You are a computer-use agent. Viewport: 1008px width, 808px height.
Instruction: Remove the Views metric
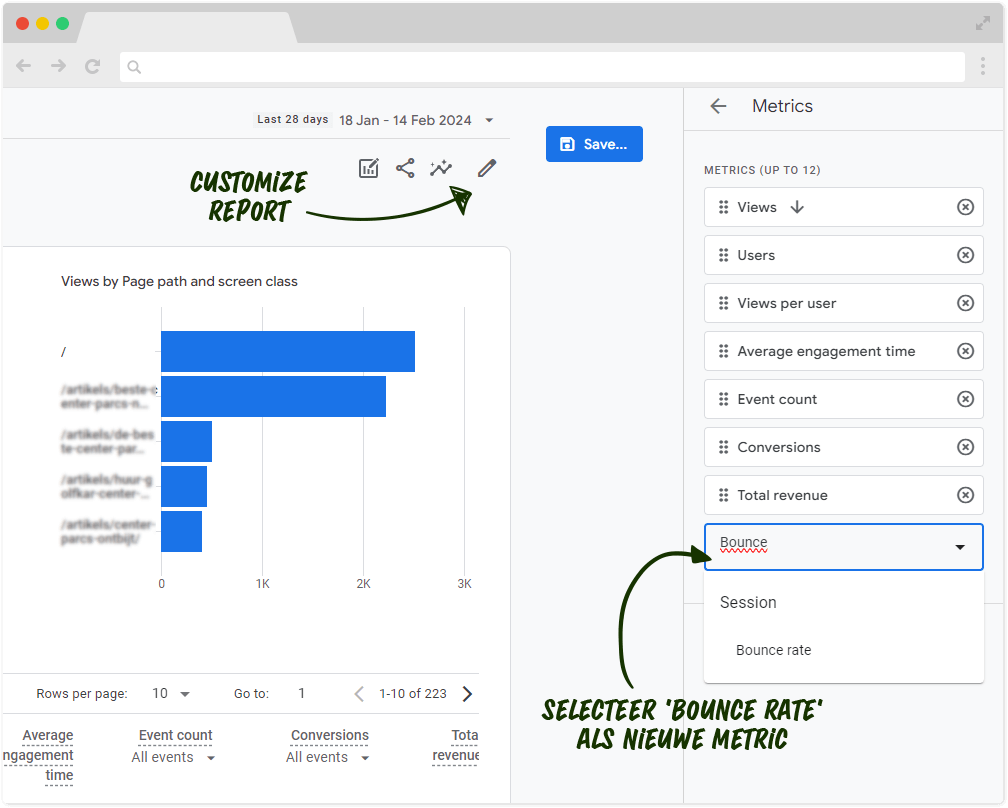965,207
